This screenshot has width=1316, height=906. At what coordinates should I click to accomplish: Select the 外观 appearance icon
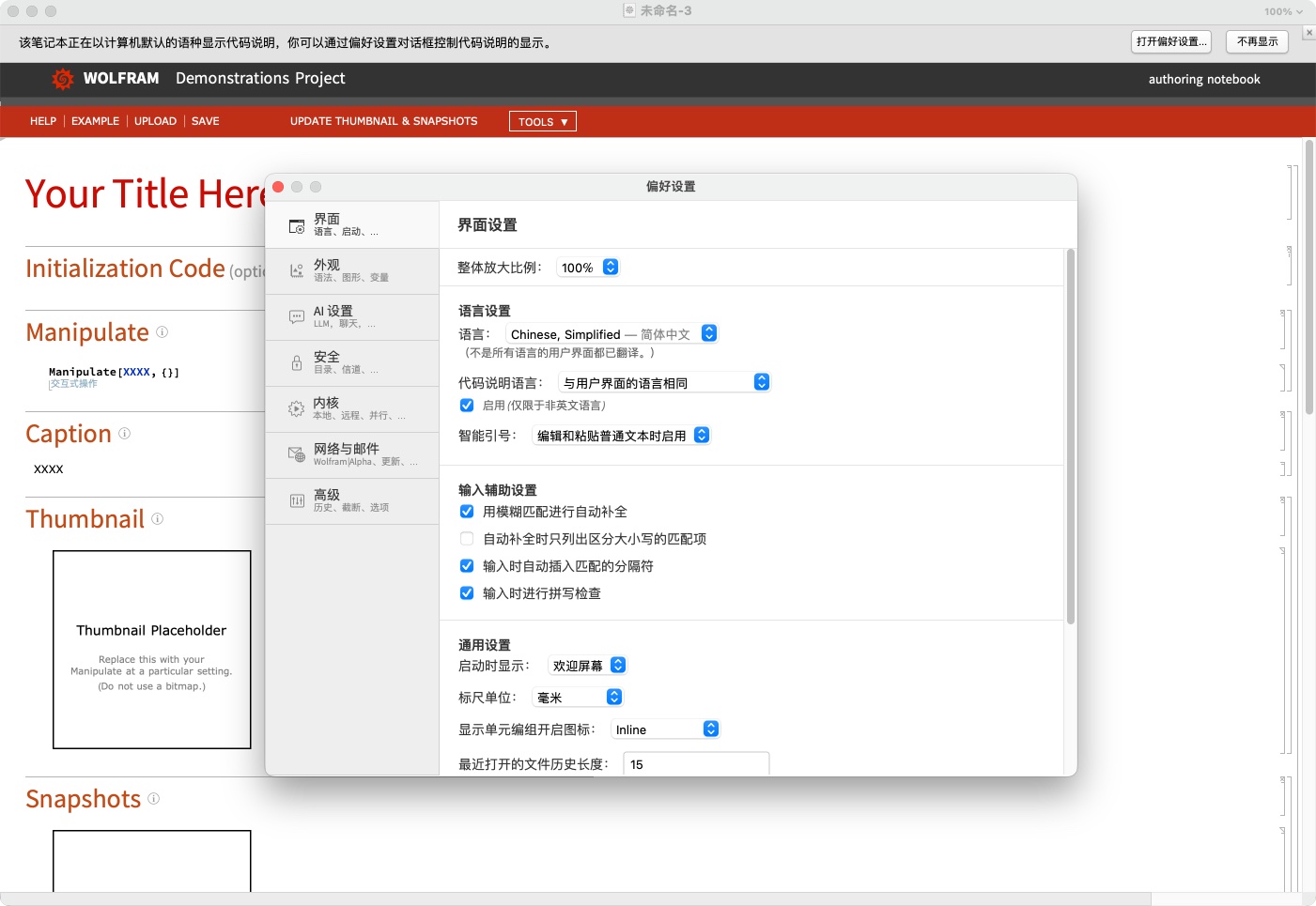point(297,271)
